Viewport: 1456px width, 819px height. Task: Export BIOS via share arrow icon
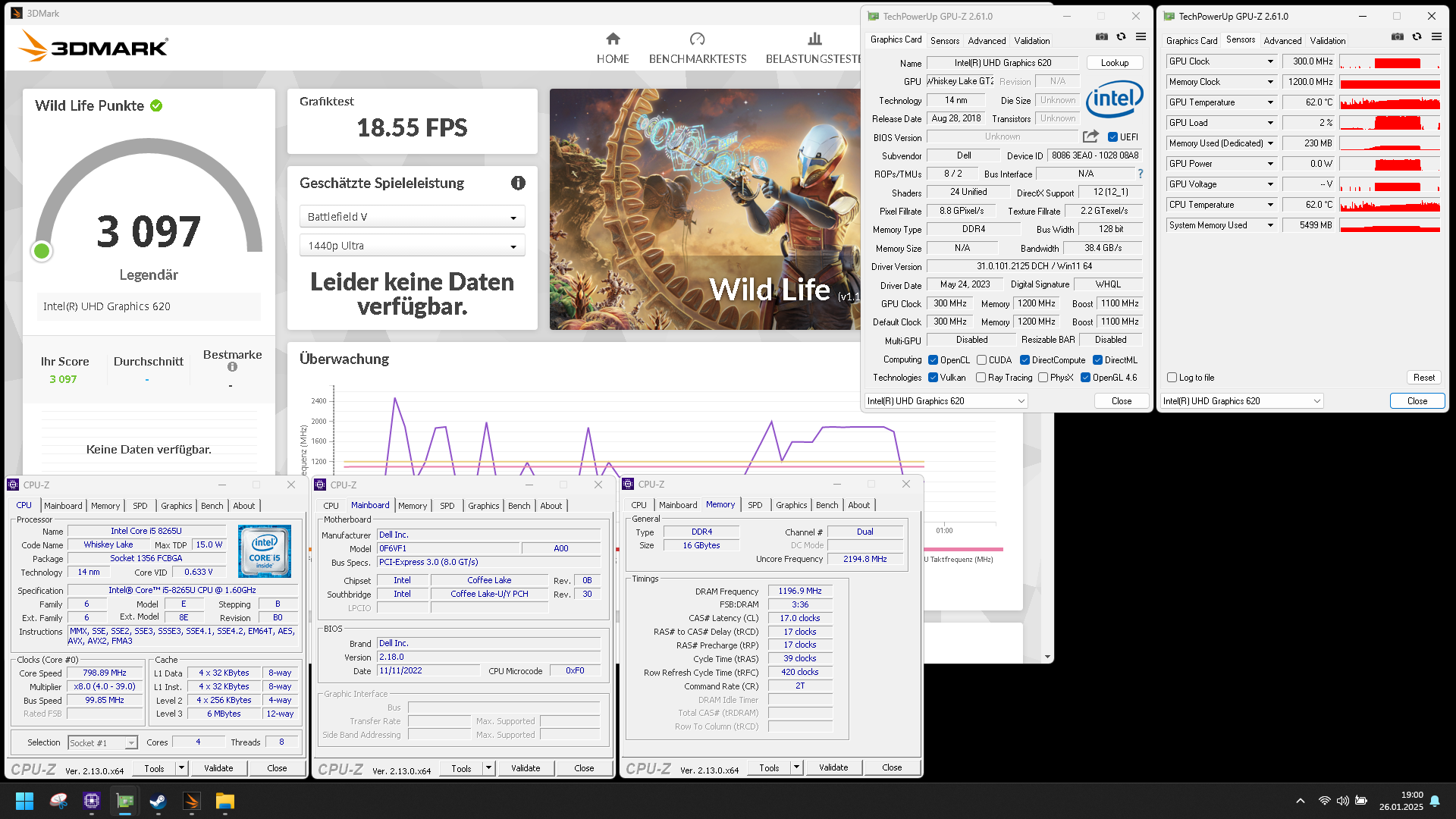coord(1090,136)
